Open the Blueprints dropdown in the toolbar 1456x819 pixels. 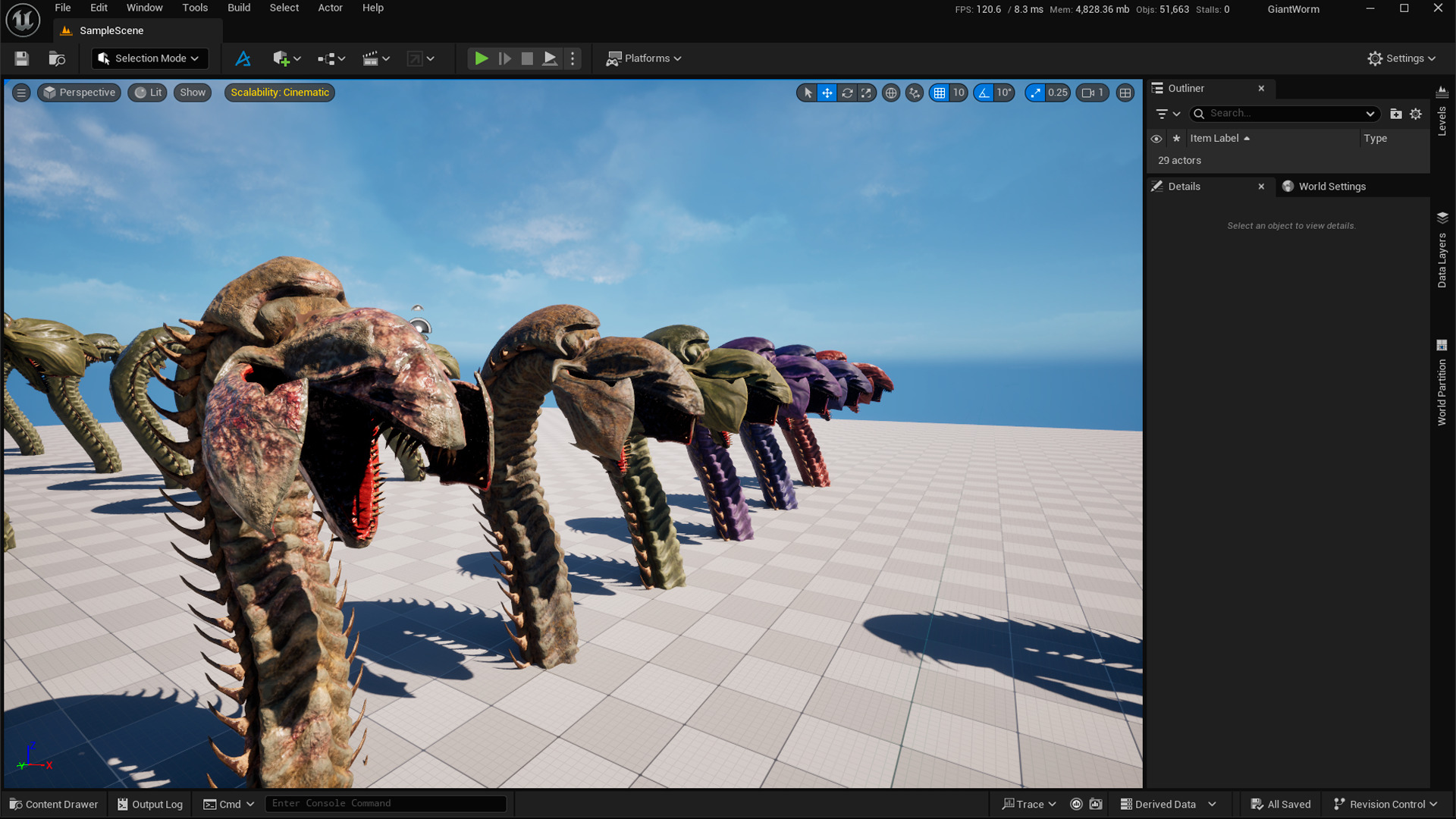tap(331, 58)
